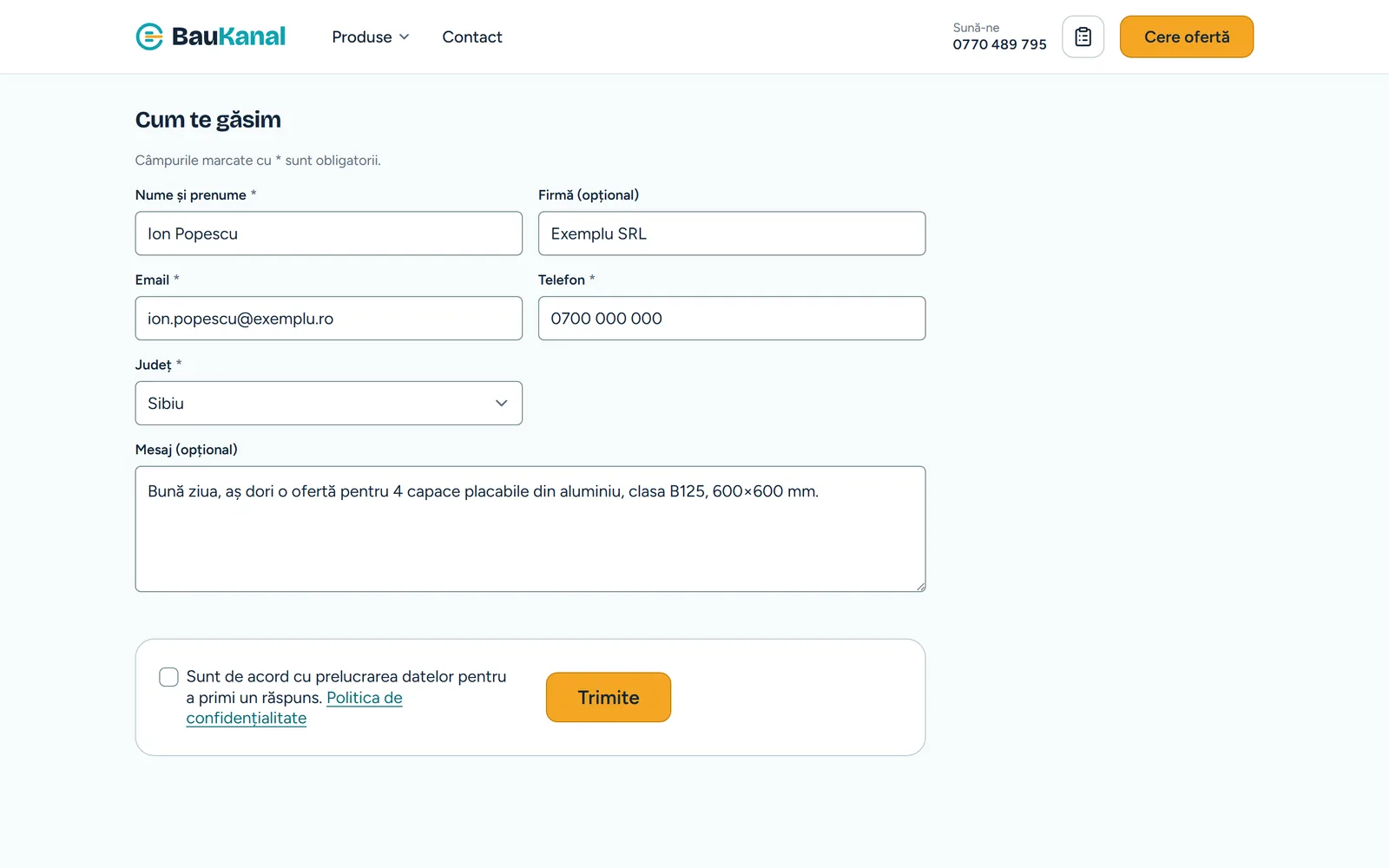Tick the data processing consent checkbox
Screen dimensions: 1389x868
click(168, 677)
